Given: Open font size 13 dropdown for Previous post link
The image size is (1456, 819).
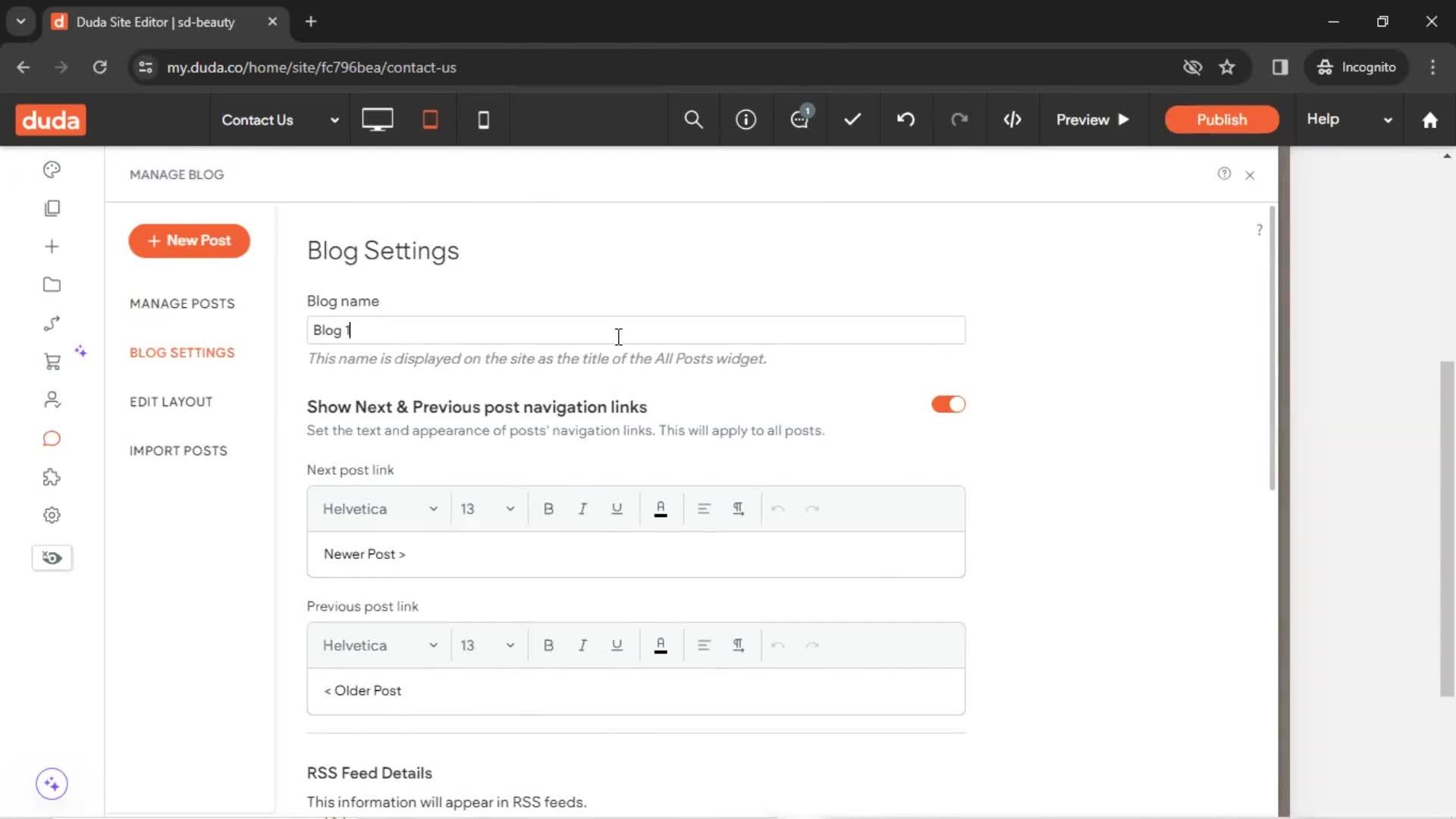Looking at the screenshot, I should [488, 645].
